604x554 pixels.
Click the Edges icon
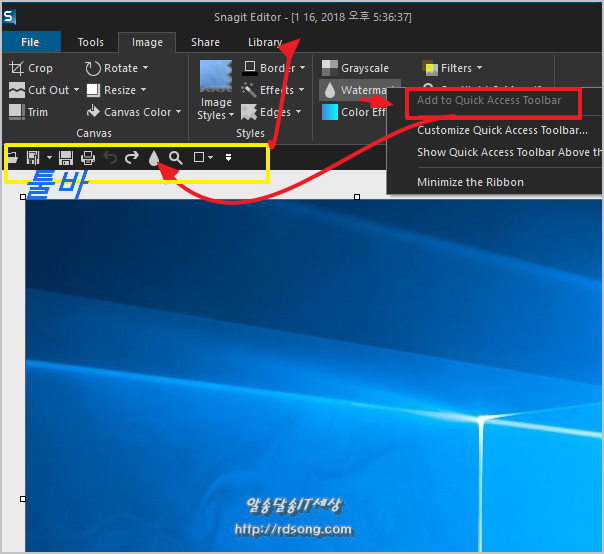(x=249, y=112)
